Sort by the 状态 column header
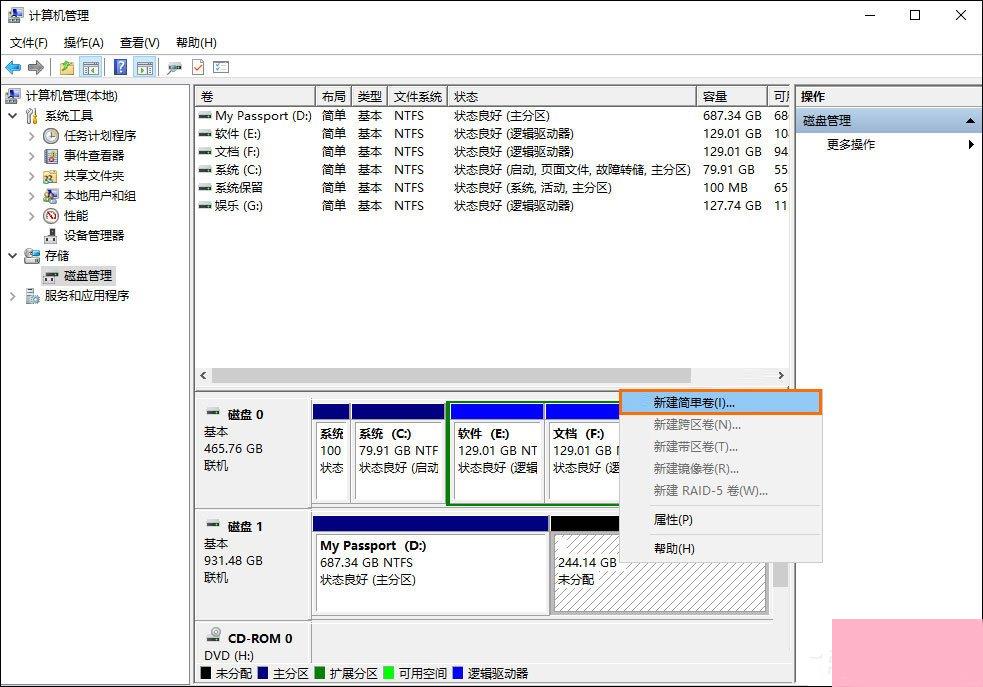The height and width of the screenshot is (687, 983). pos(572,97)
